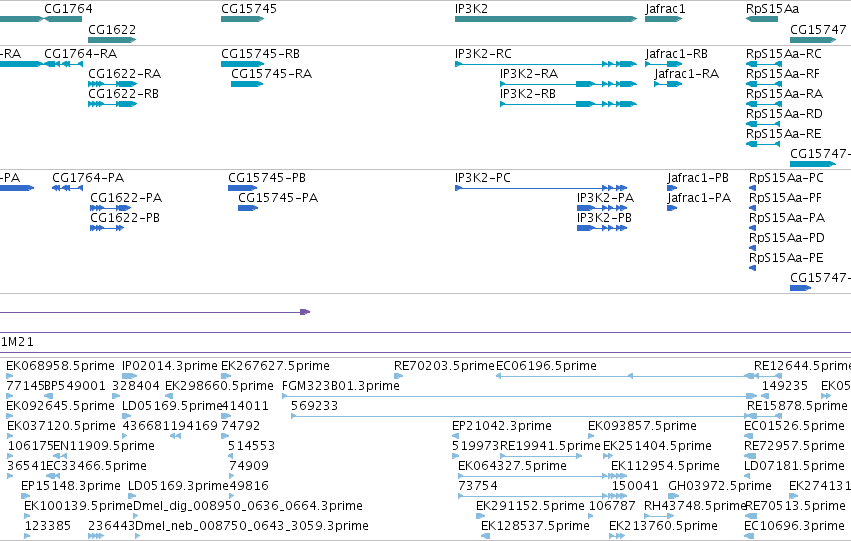Open the Jafrac1-PB protein

tap(698, 178)
